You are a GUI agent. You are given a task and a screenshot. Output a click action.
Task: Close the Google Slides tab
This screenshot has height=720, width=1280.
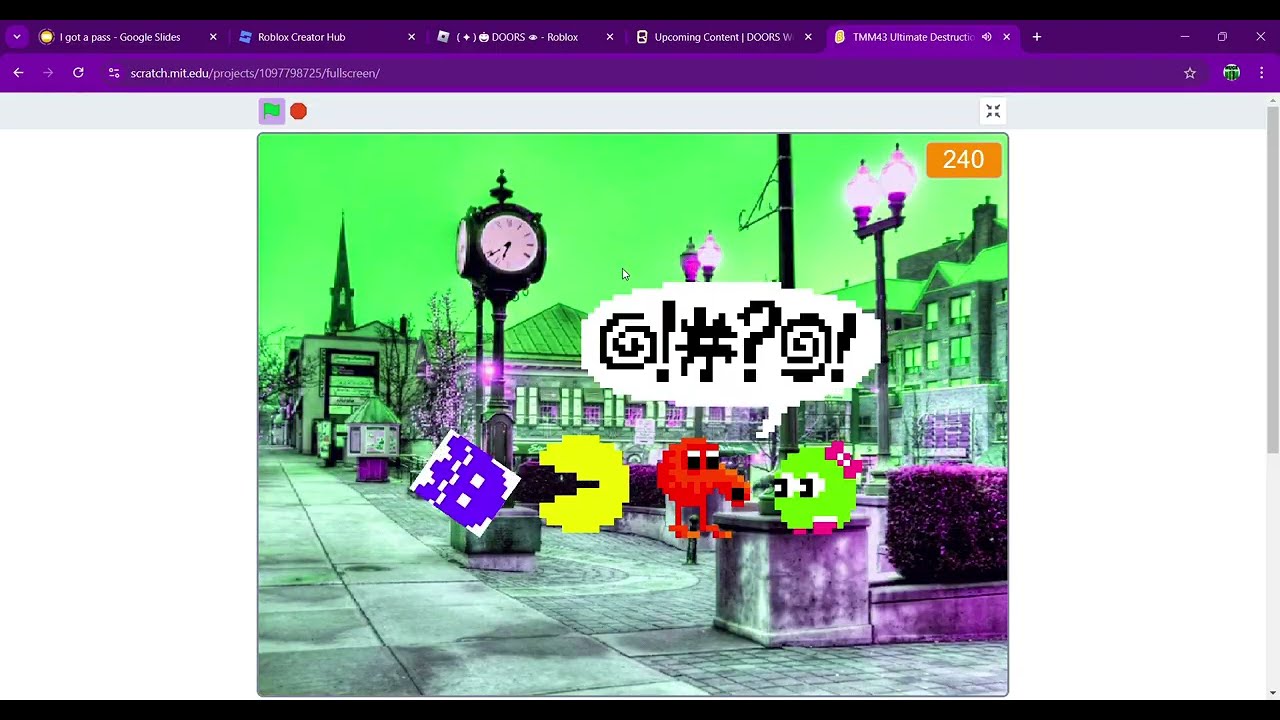(213, 37)
